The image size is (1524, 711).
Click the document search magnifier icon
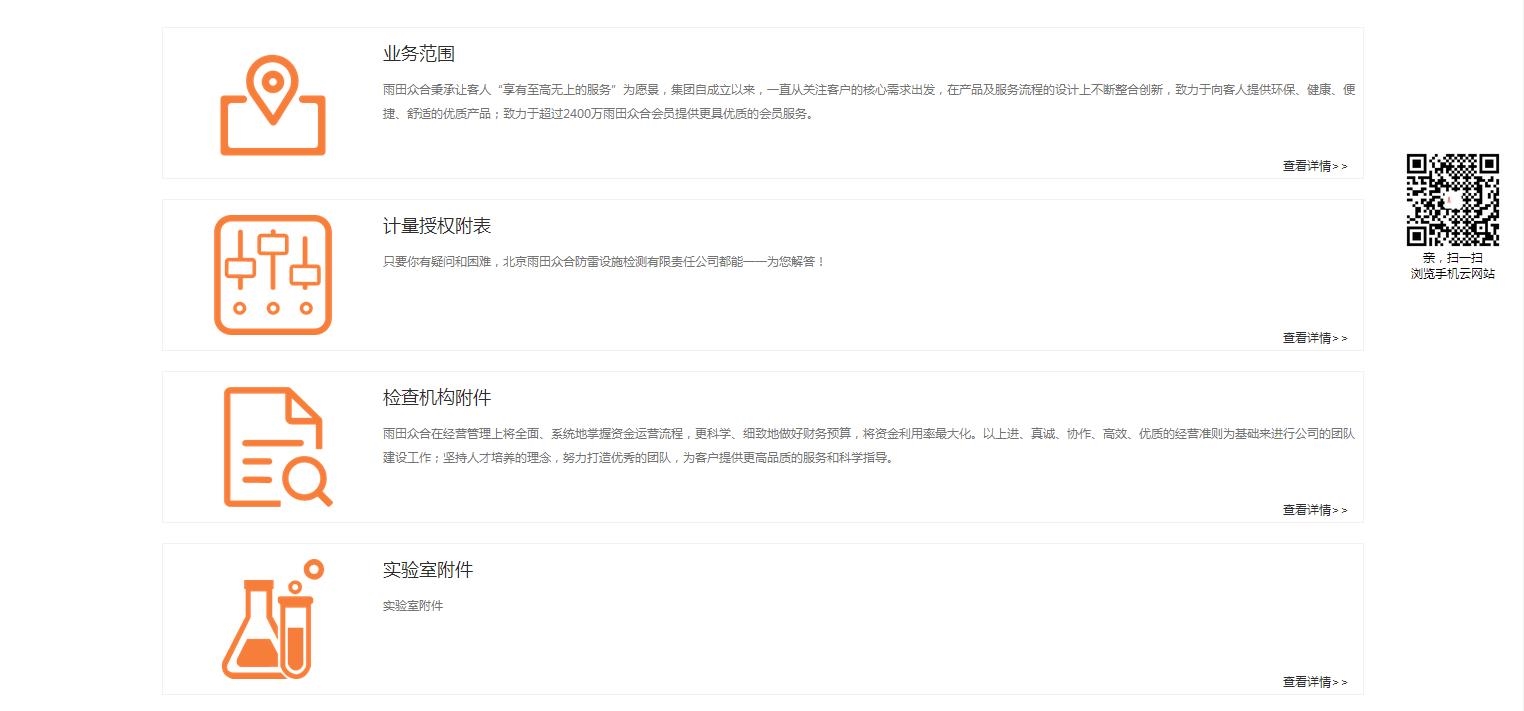tap(277, 447)
